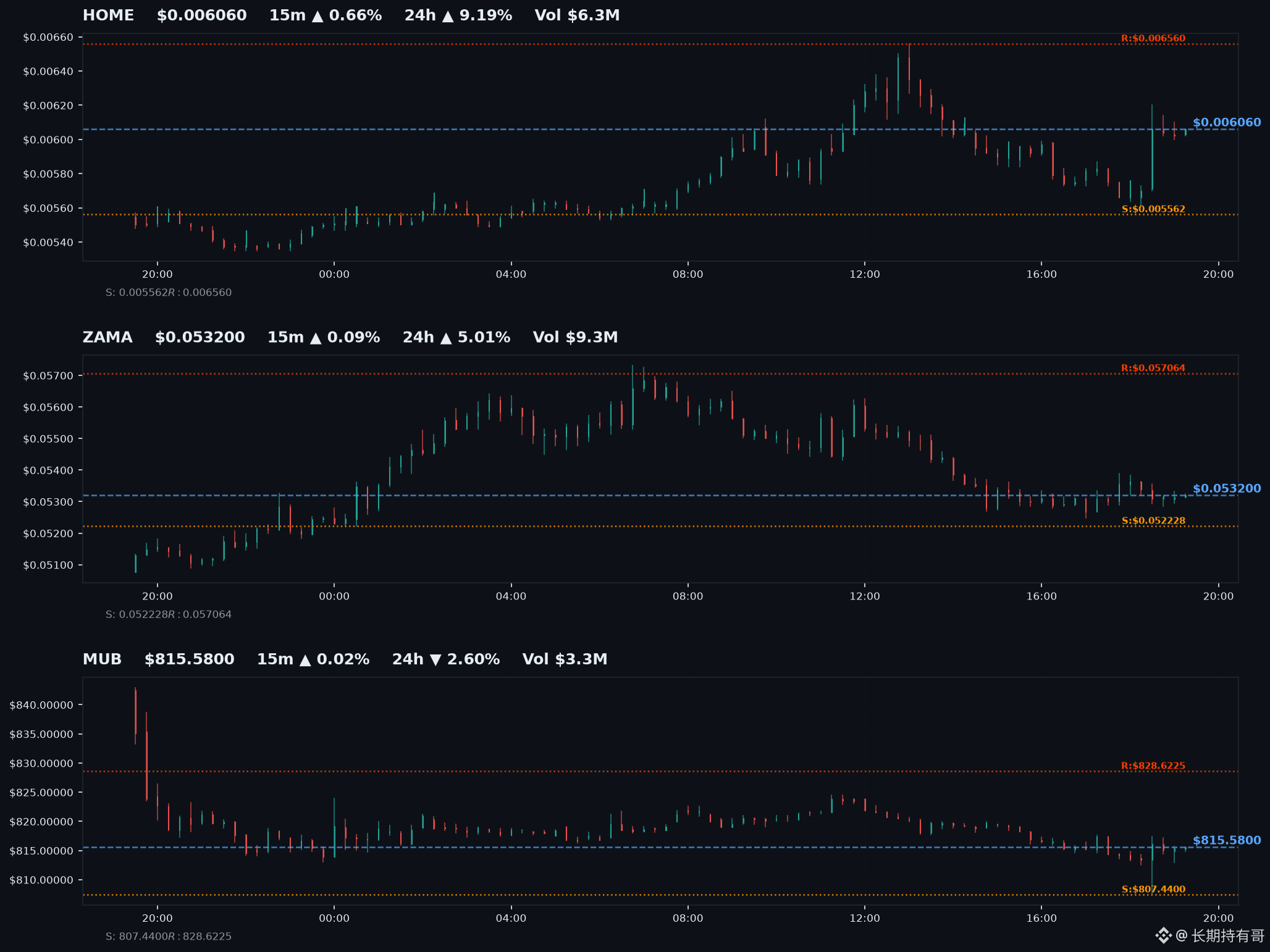The height and width of the screenshot is (952, 1270).
Task: Click the $0.05100 y-axis tick
Action: click(x=48, y=566)
